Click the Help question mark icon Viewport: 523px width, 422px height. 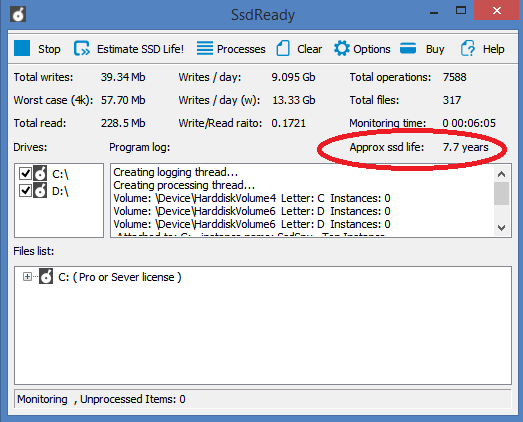(x=468, y=48)
